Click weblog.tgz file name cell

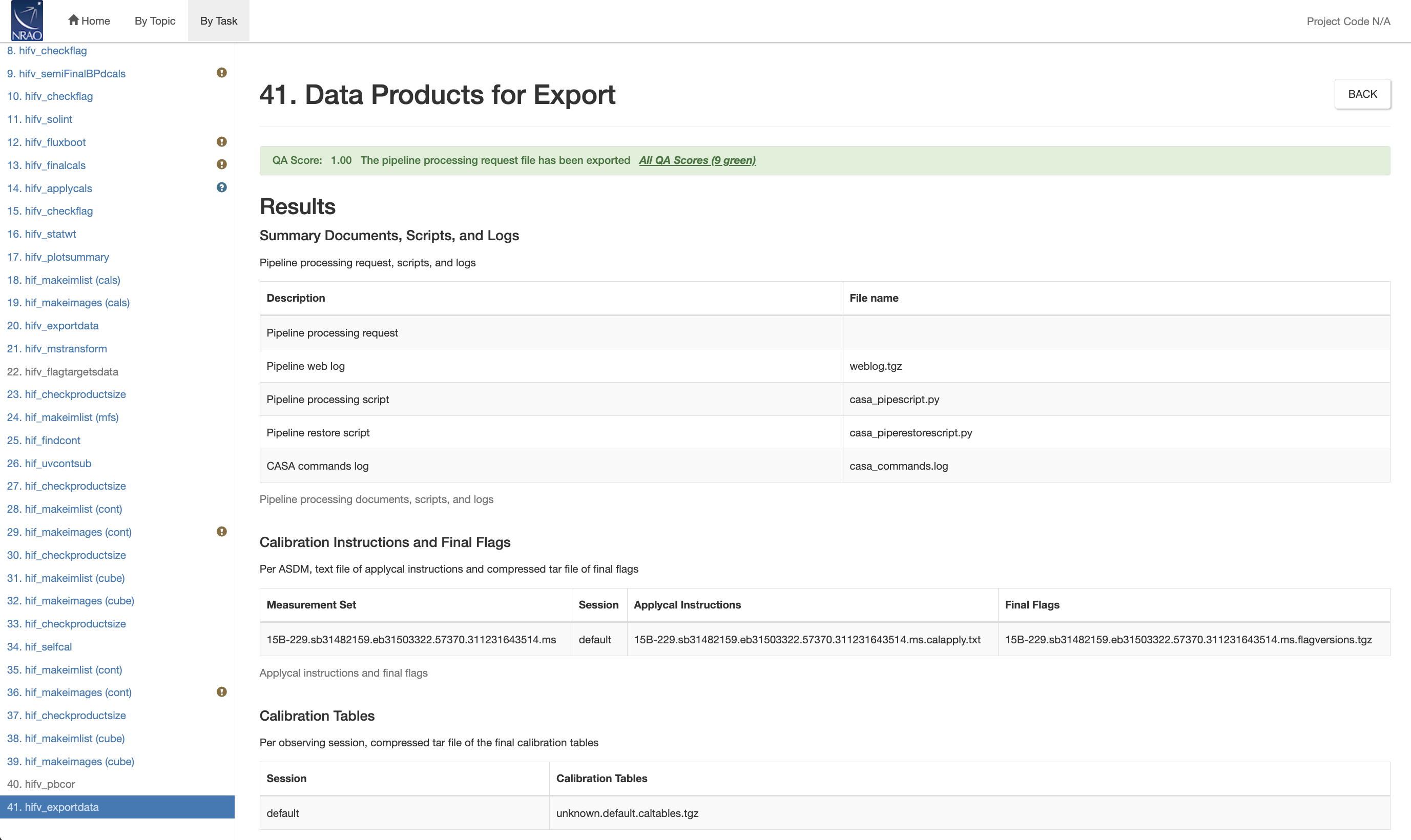(1116, 366)
